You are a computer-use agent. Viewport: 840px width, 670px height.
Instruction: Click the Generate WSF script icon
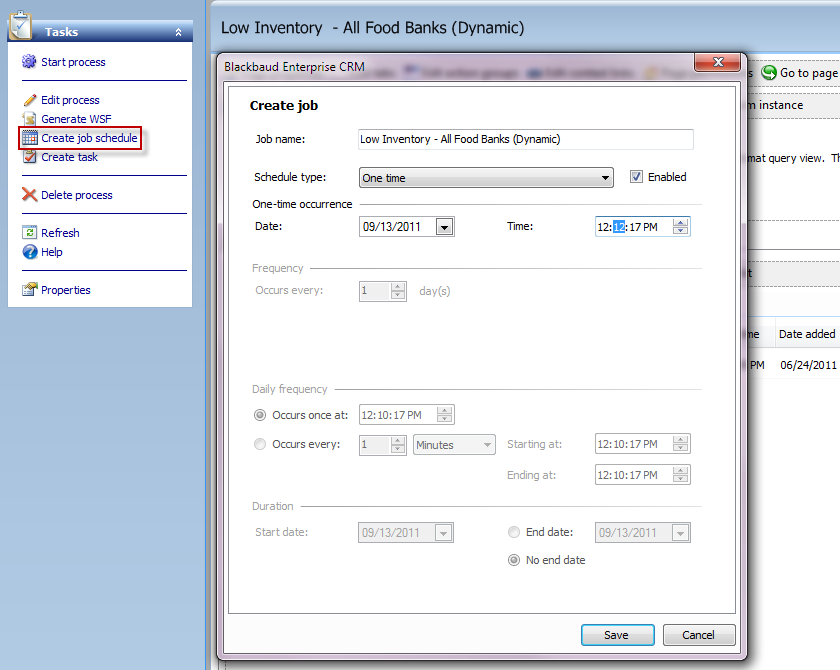point(29,119)
